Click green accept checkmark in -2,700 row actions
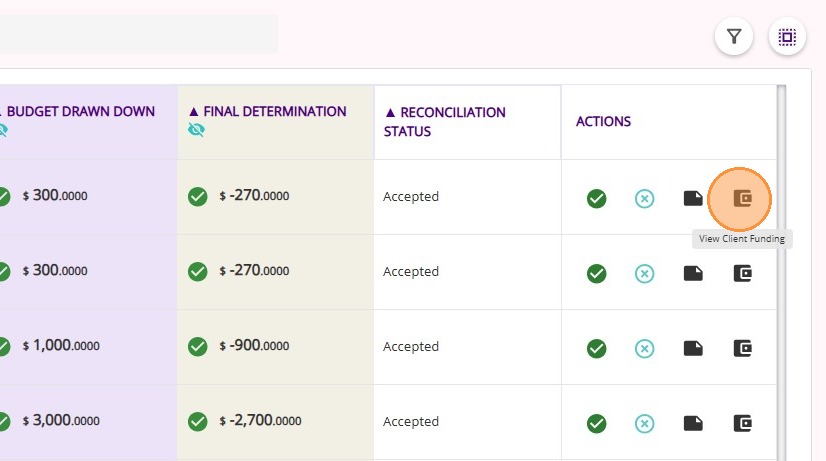This screenshot has height=461, width=826. pyautogui.click(x=597, y=423)
